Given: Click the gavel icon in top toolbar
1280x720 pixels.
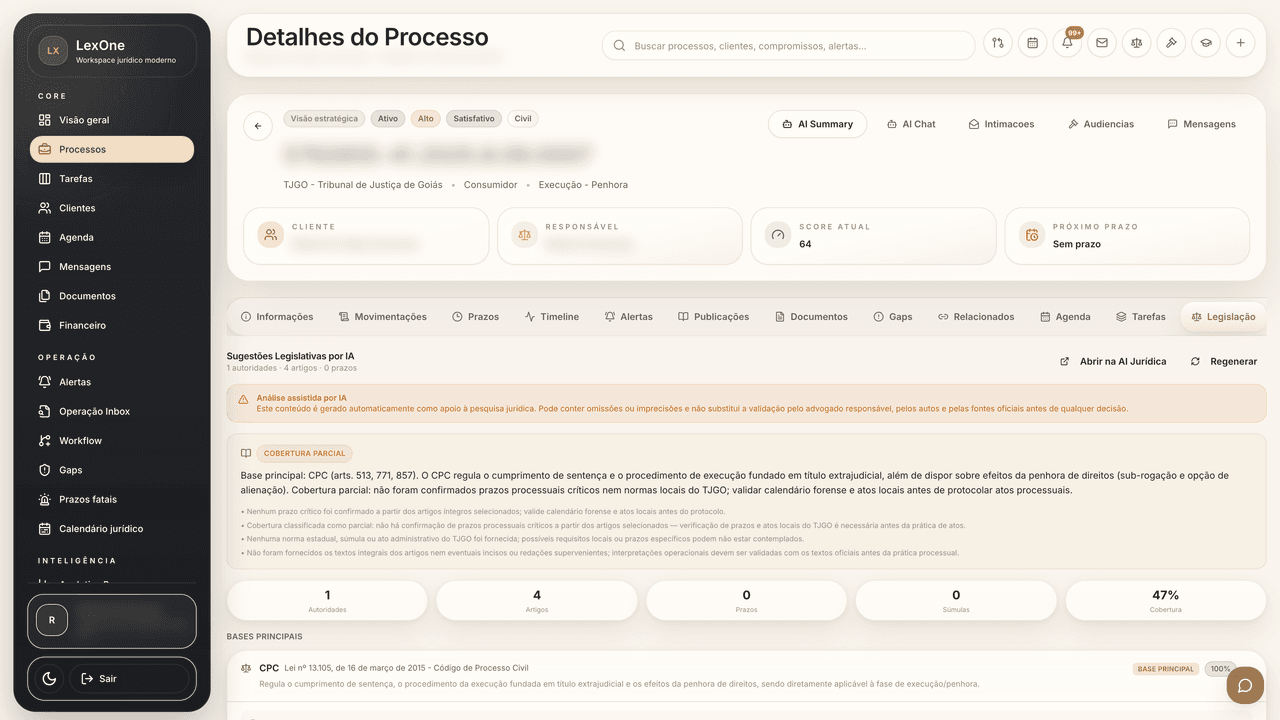Looking at the screenshot, I should (1171, 43).
